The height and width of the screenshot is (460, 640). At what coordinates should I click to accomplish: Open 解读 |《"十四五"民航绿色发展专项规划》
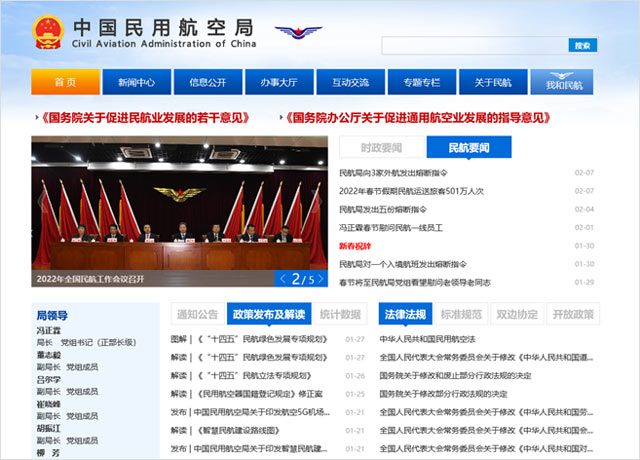tap(249, 358)
